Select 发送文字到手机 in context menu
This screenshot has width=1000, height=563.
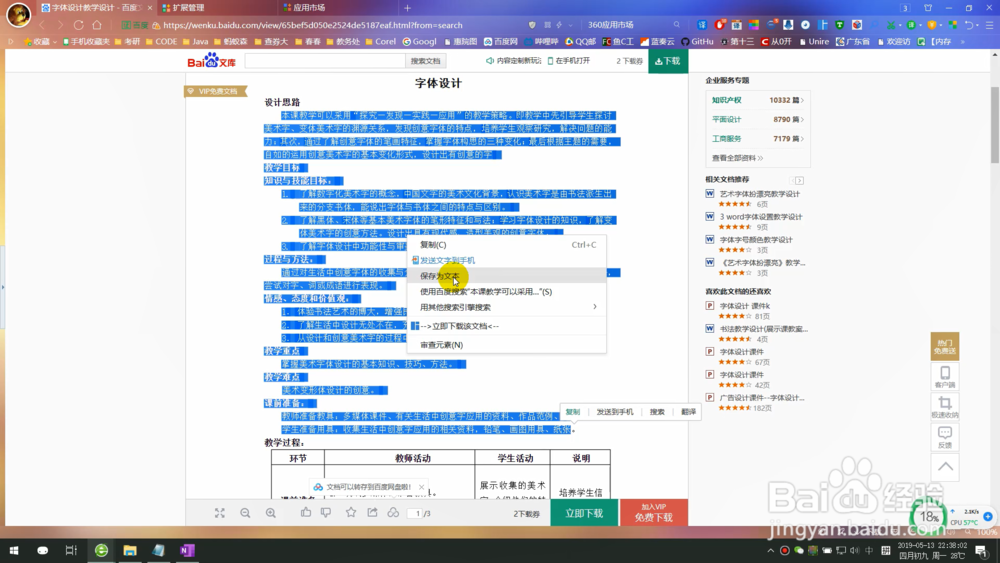(x=506, y=260)
